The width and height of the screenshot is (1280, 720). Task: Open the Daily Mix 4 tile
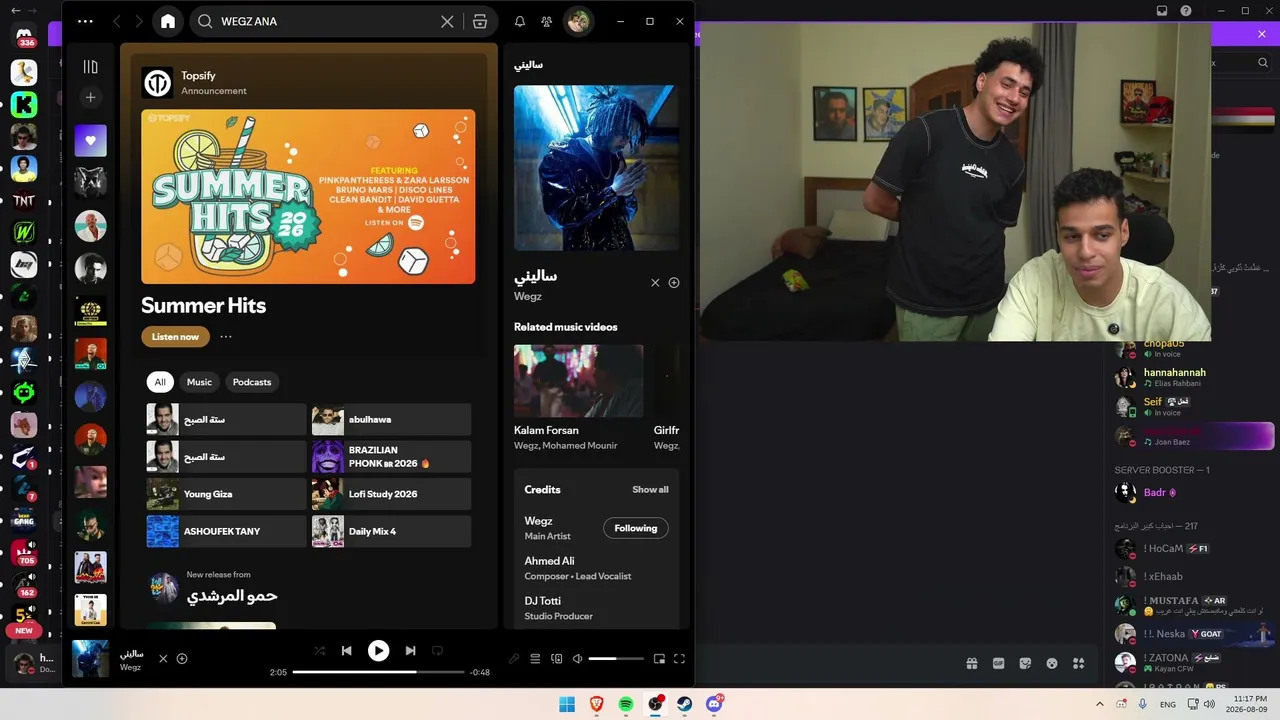click(391, 531)
